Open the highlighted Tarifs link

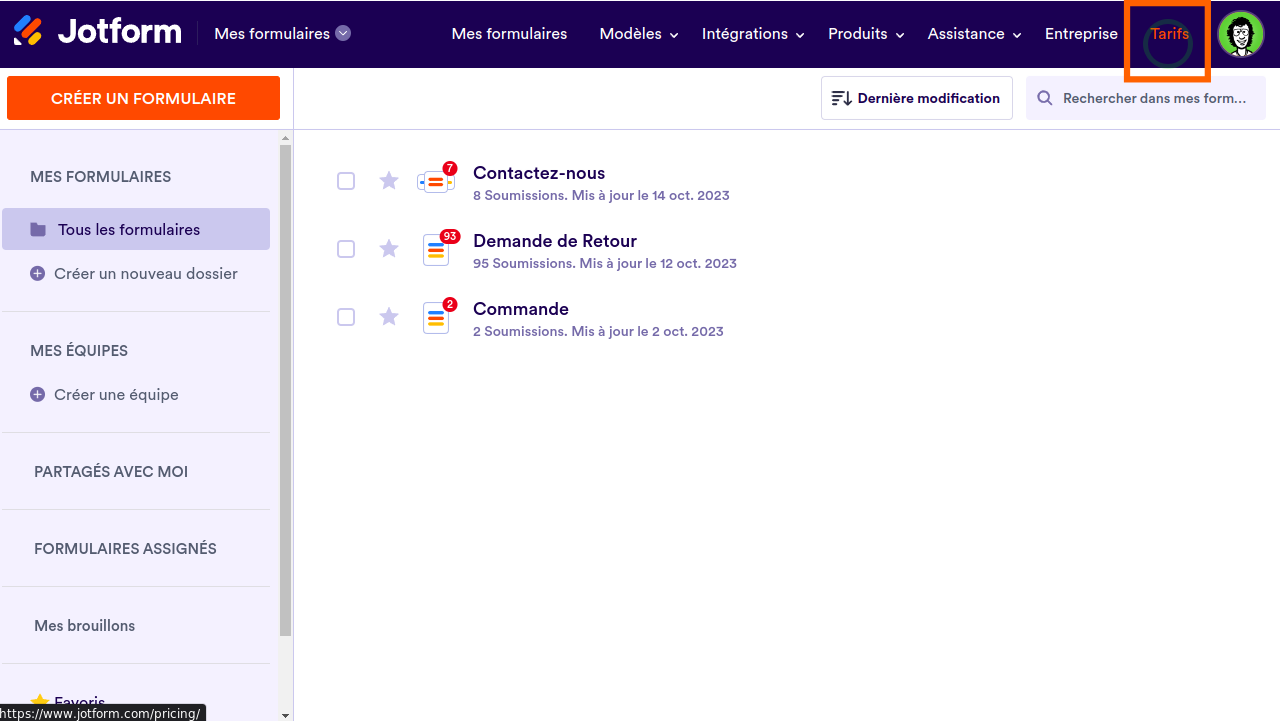pos(1168,33)
